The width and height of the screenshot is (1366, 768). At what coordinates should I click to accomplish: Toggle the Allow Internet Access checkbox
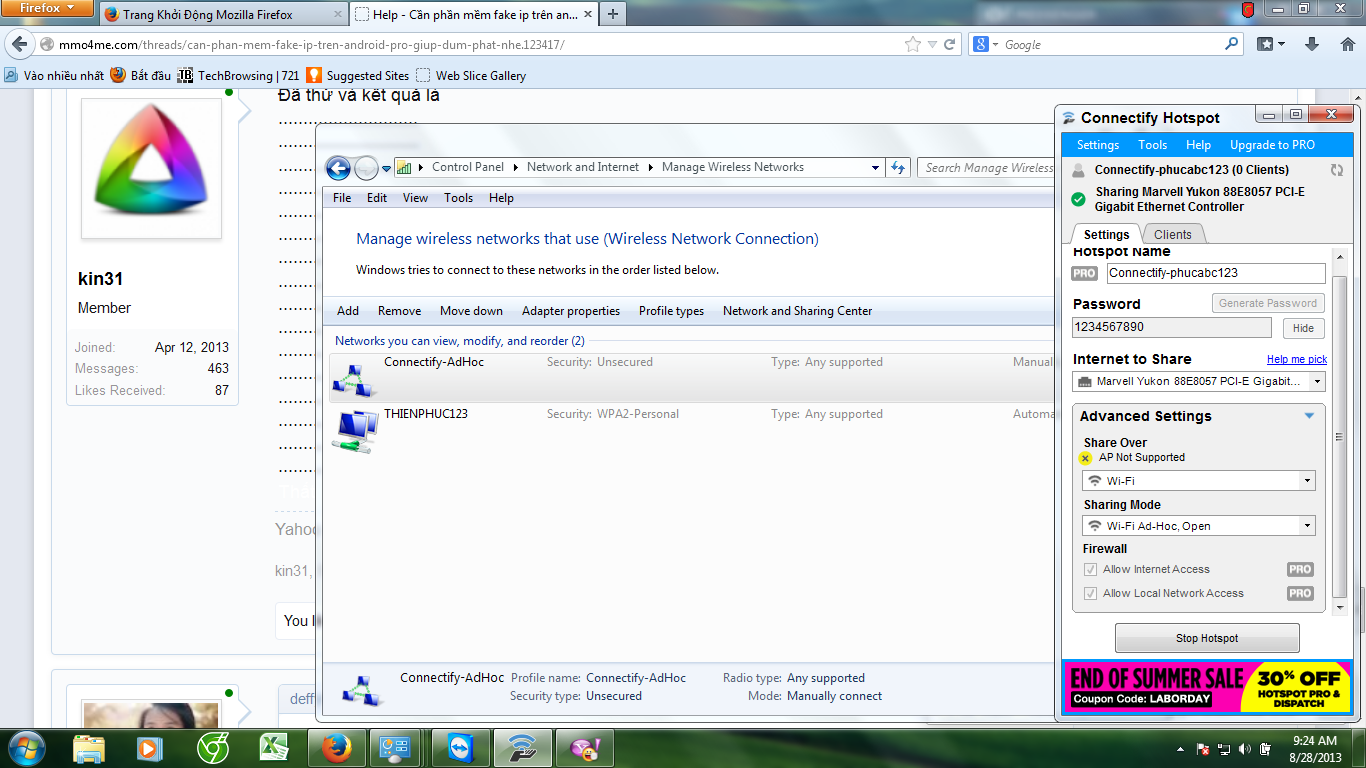pos(1090,570)
